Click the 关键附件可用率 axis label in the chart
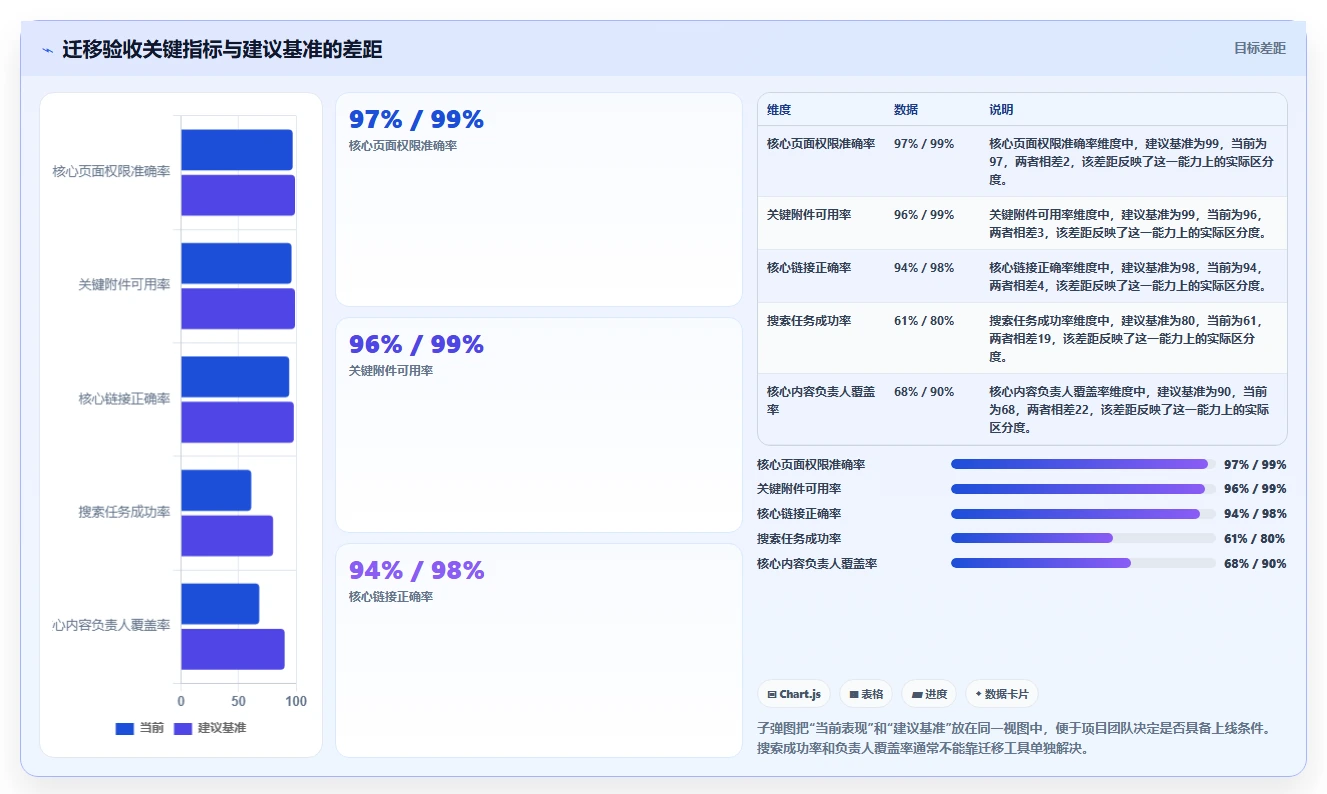 pyautogui.click(x=124, y=285)
